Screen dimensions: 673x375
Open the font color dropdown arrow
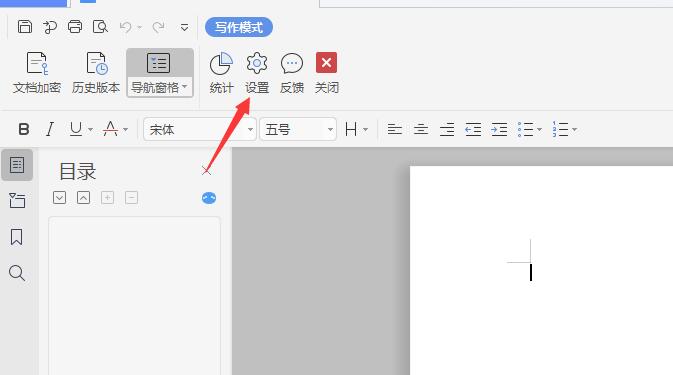coord(125,130)
